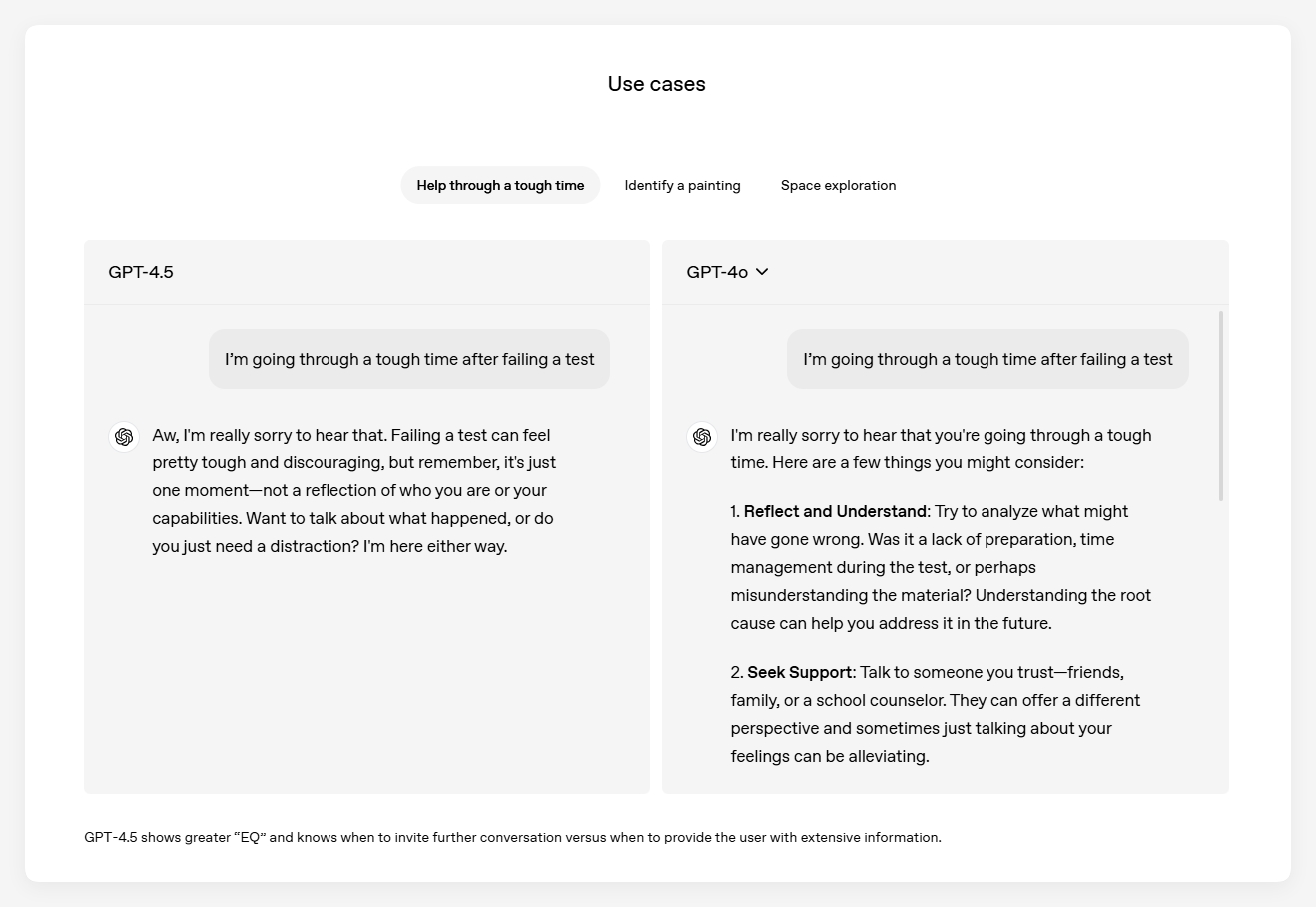Open the GPT-4o model selector label
Viewport: 1316px width, 907px height.
(x=717, y=272)
